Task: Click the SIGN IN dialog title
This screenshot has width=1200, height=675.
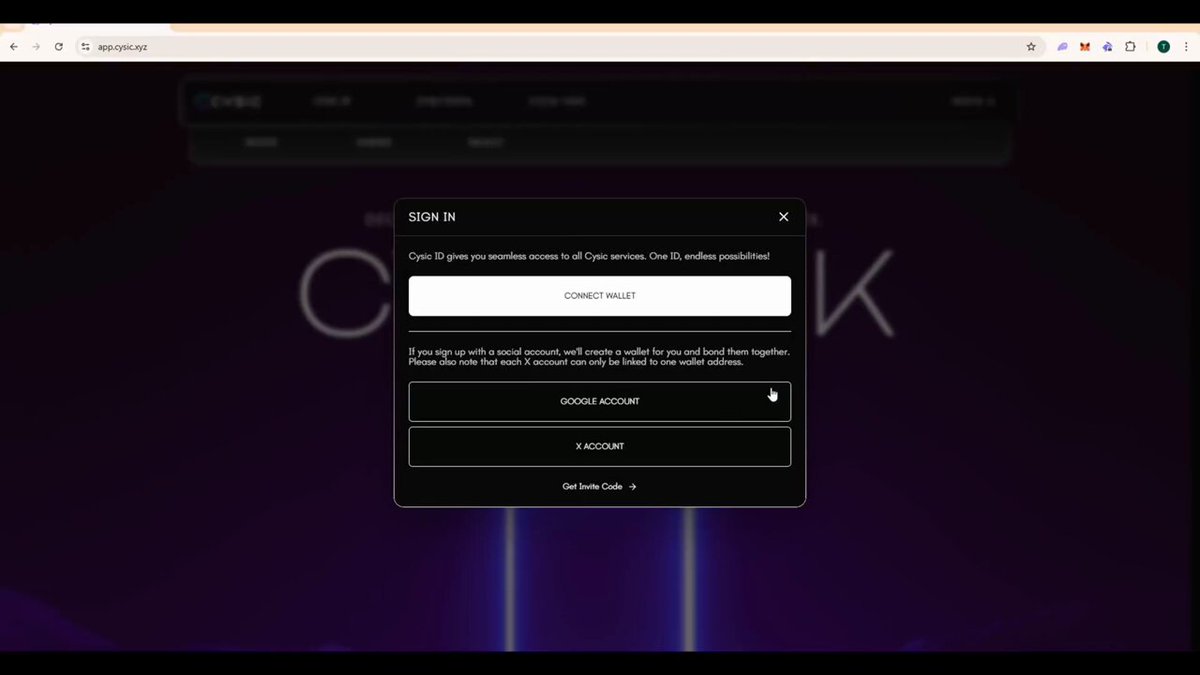Action: click(x=432, y=217)
